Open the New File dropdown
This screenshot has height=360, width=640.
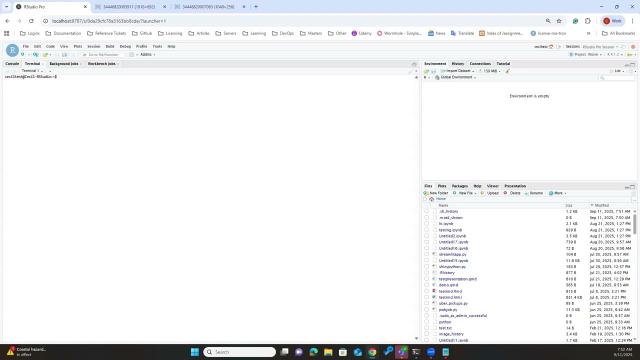pos(465,193)
